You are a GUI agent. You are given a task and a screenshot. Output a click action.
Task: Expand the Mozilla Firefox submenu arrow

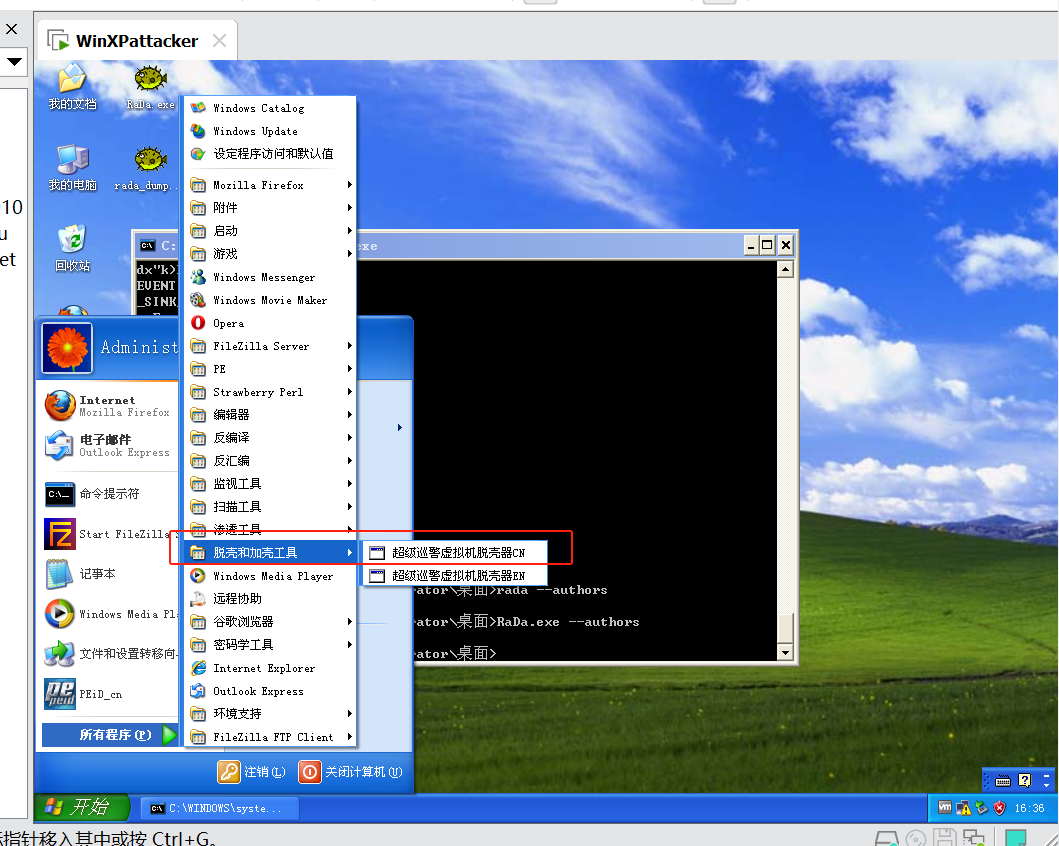[x=349, y=185]
